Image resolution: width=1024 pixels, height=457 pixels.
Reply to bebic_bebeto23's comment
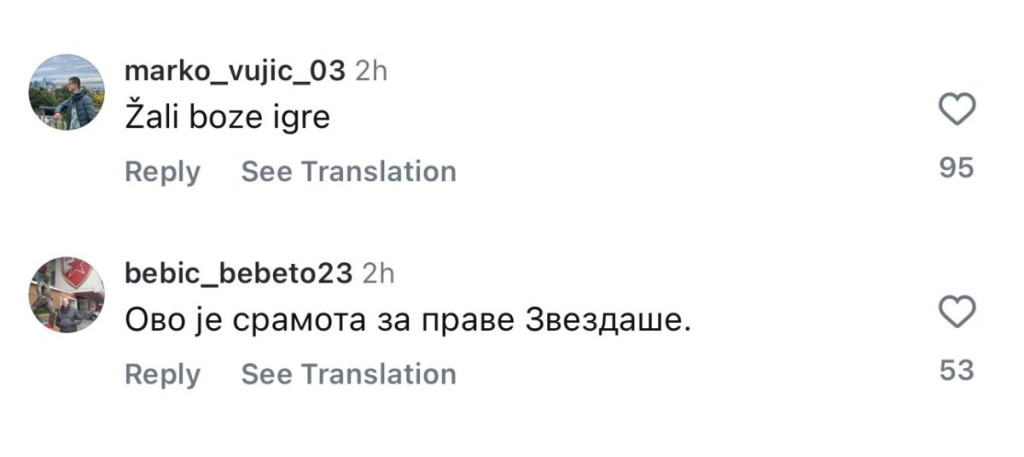(162, 374)
